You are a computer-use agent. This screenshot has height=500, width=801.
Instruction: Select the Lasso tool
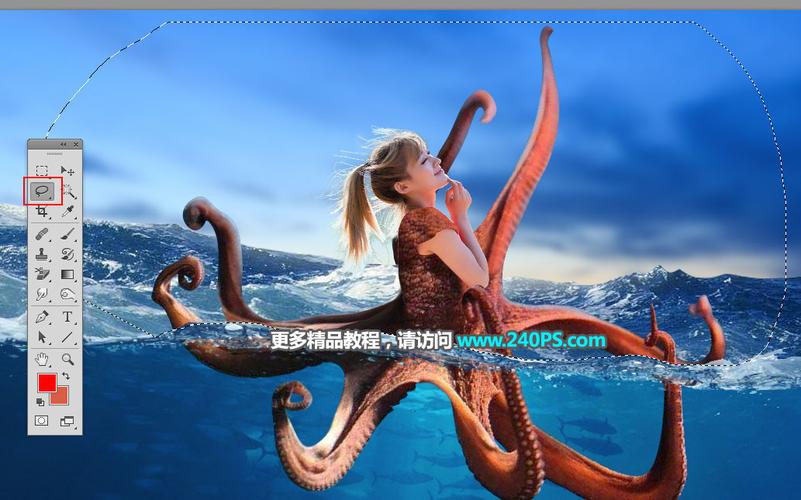[x=42, y=192]
